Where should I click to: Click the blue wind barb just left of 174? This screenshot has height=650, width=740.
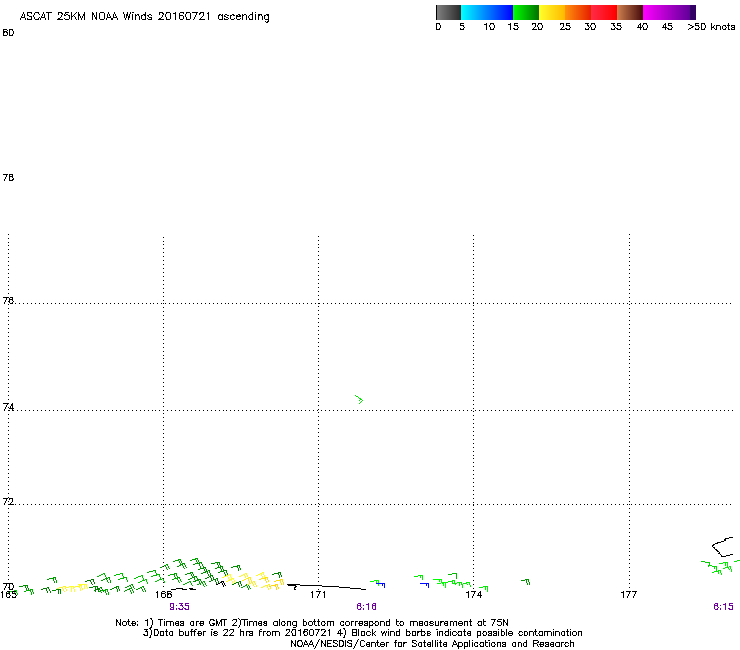click(424, 585)
